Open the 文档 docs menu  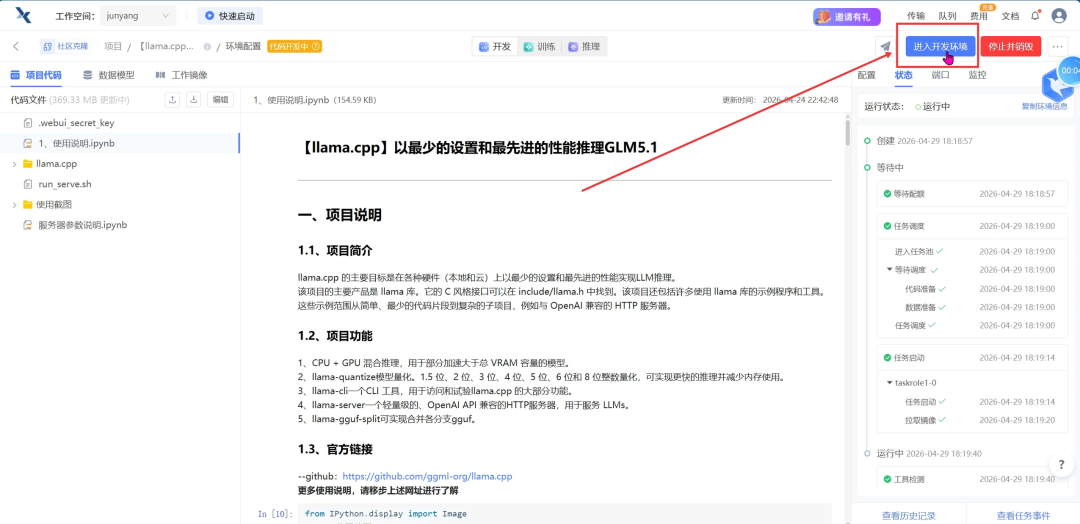[1010, 16]
